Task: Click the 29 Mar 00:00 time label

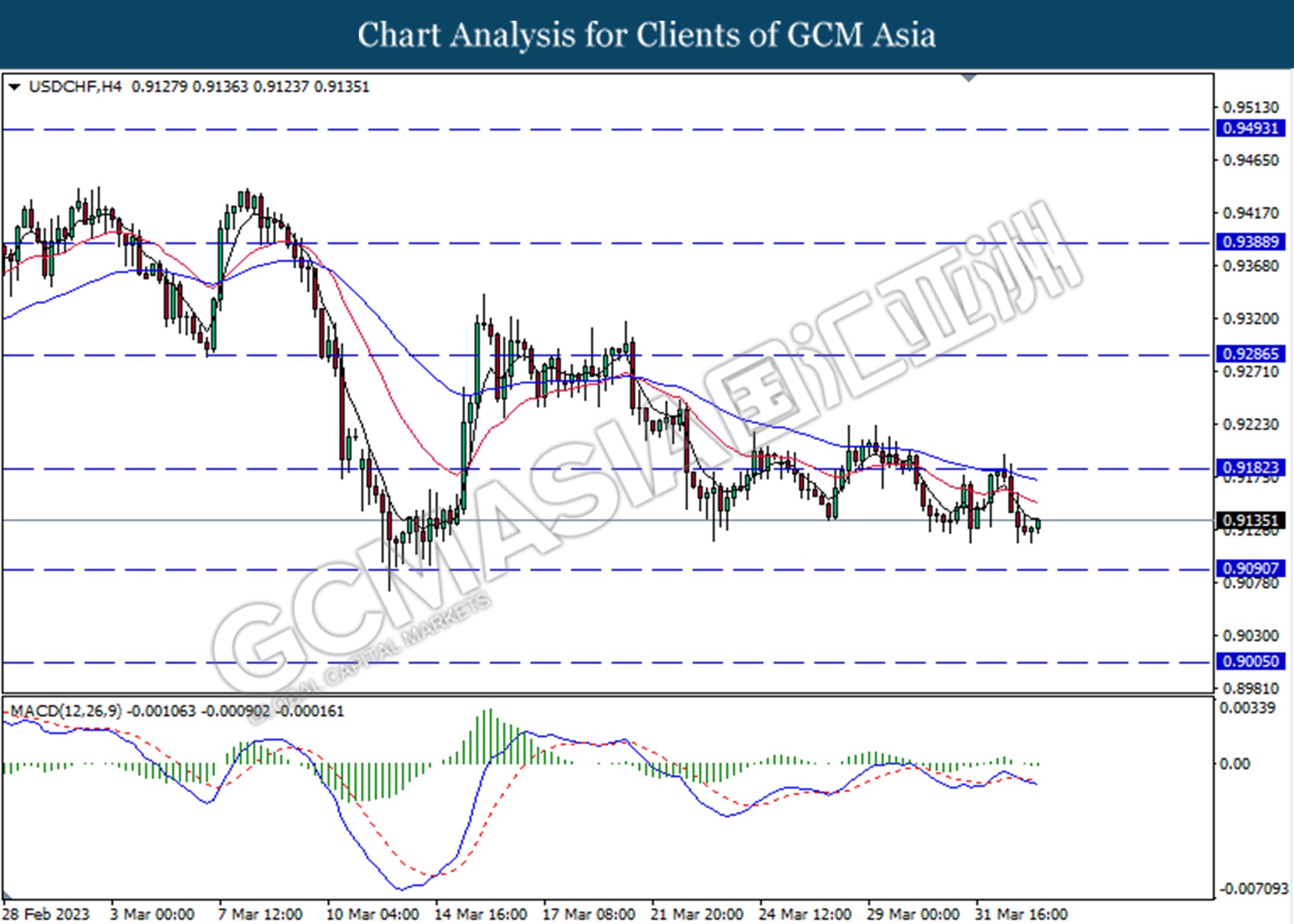Action: [x=914, y=914]
